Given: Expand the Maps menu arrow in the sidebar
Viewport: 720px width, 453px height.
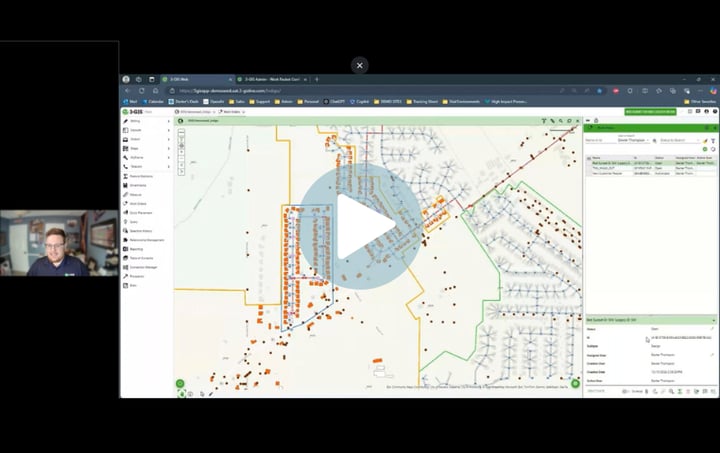Looking at the screenshot, I should pyautogui.click(x=169, y=148).
